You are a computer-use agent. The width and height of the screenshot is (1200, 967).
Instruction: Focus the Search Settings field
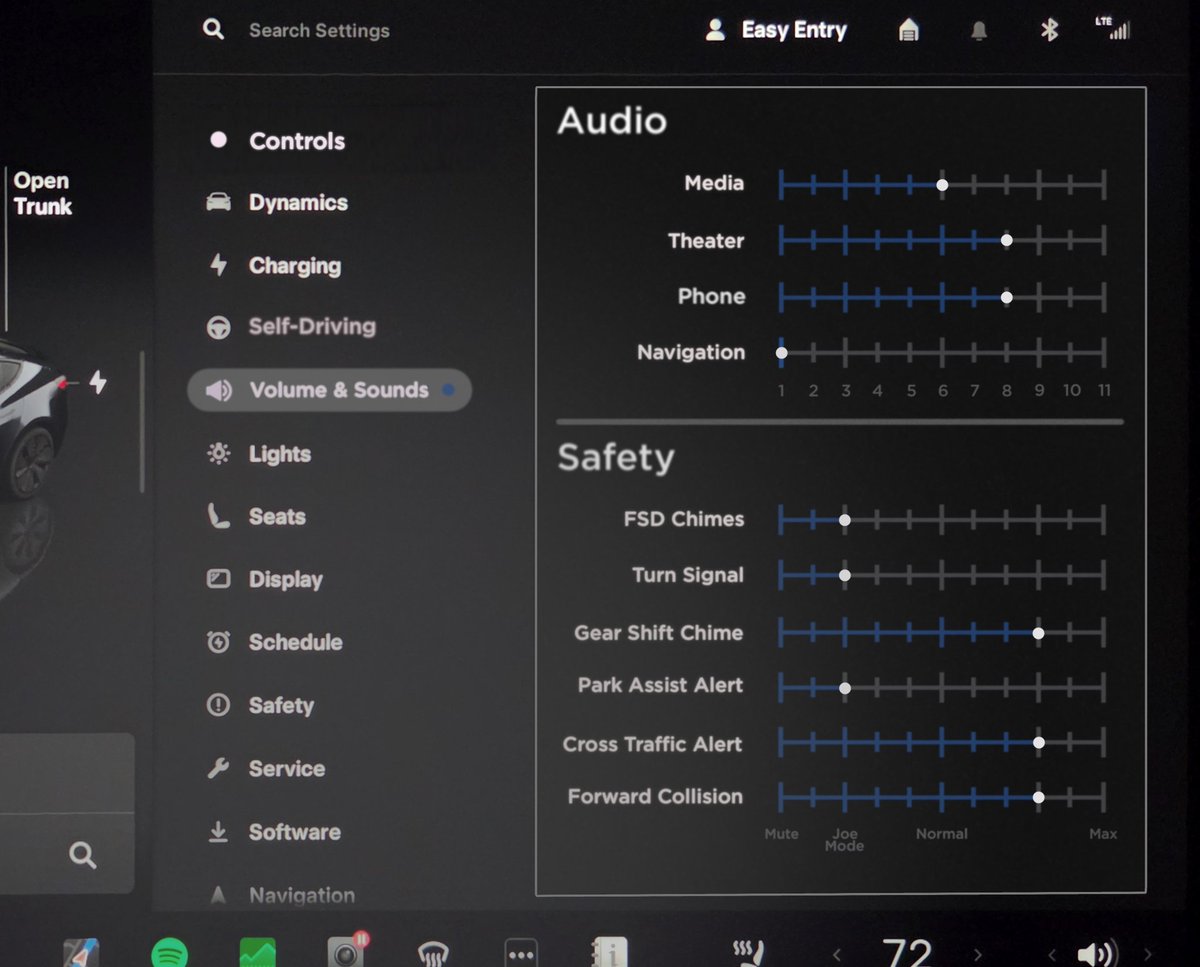coord(318,30)
